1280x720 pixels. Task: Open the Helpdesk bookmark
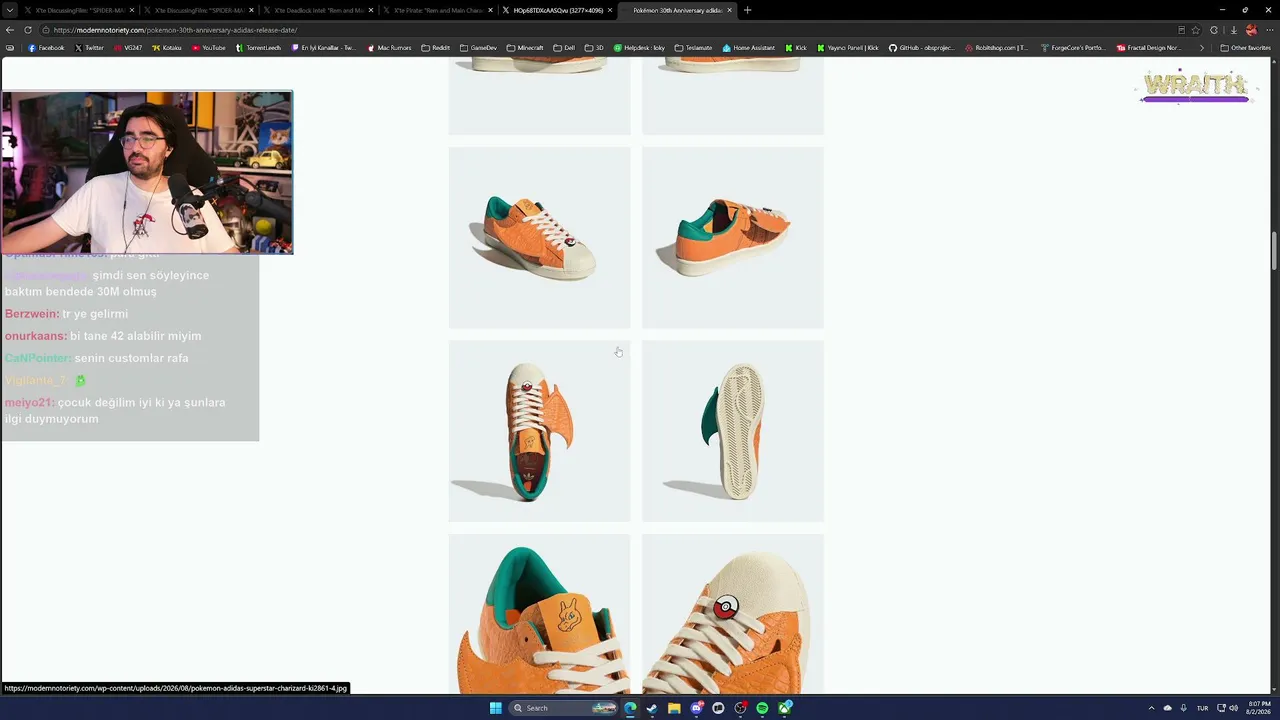pos(639,48)
